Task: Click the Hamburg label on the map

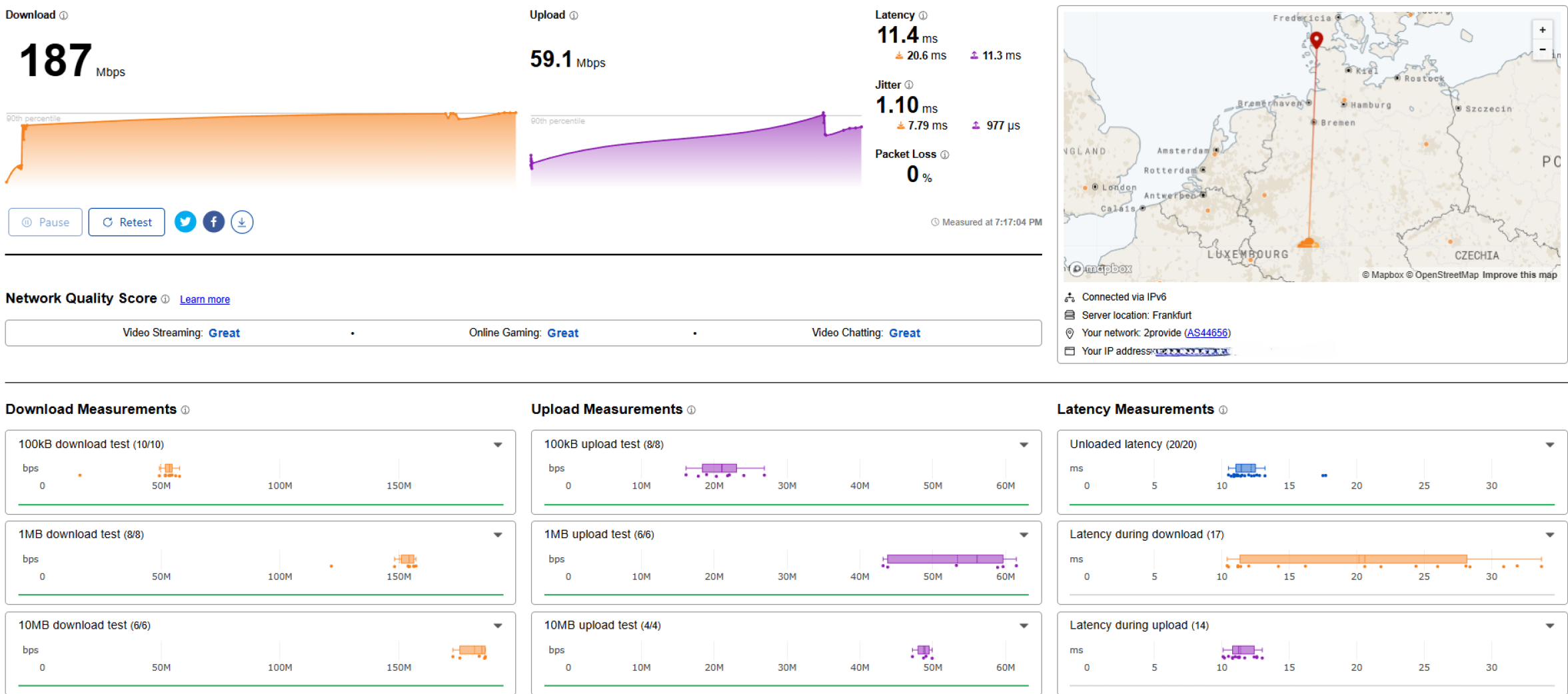Action: 1371,105
